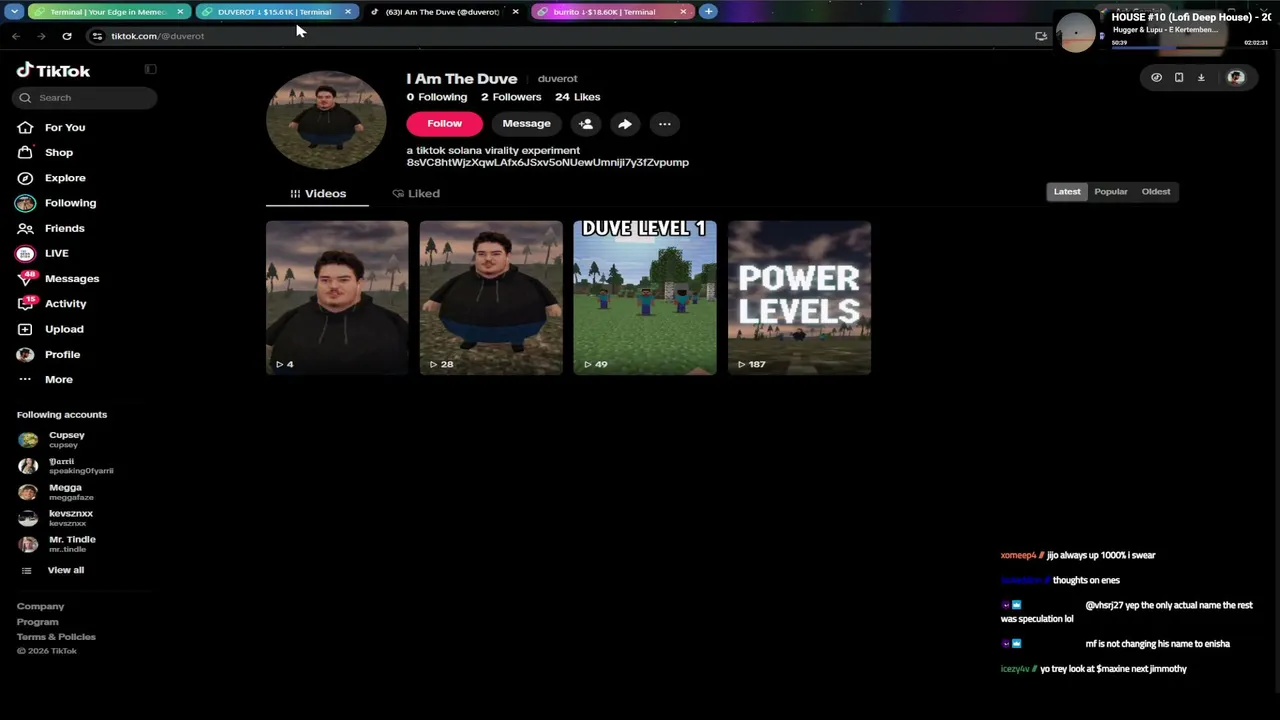The image size is (1280, 720).
Task: Click the add friend icon beside Message
Action: coord(586,124)
